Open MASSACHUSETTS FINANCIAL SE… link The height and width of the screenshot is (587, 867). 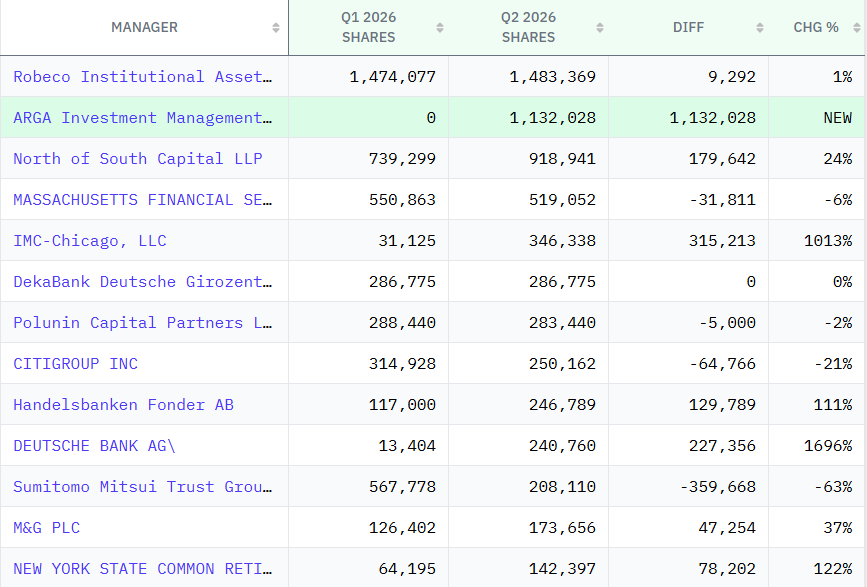(x=143, y=200)
